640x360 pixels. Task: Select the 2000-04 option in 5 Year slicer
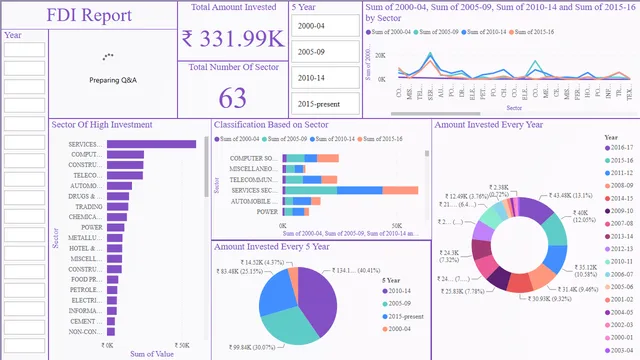tap(325, 26)
